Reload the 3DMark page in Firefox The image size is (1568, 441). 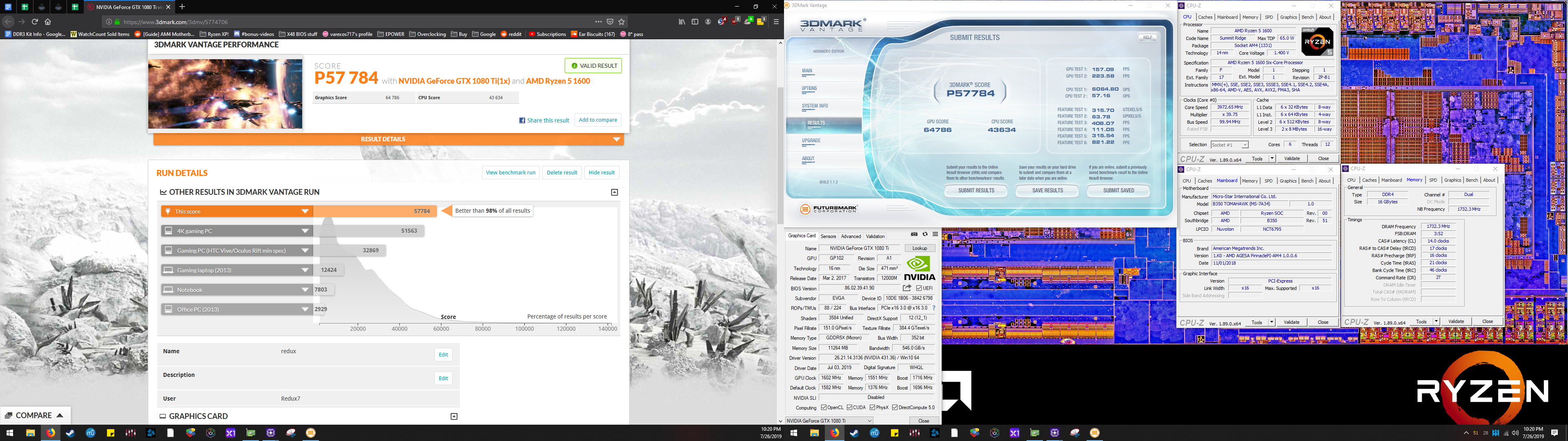35,21
